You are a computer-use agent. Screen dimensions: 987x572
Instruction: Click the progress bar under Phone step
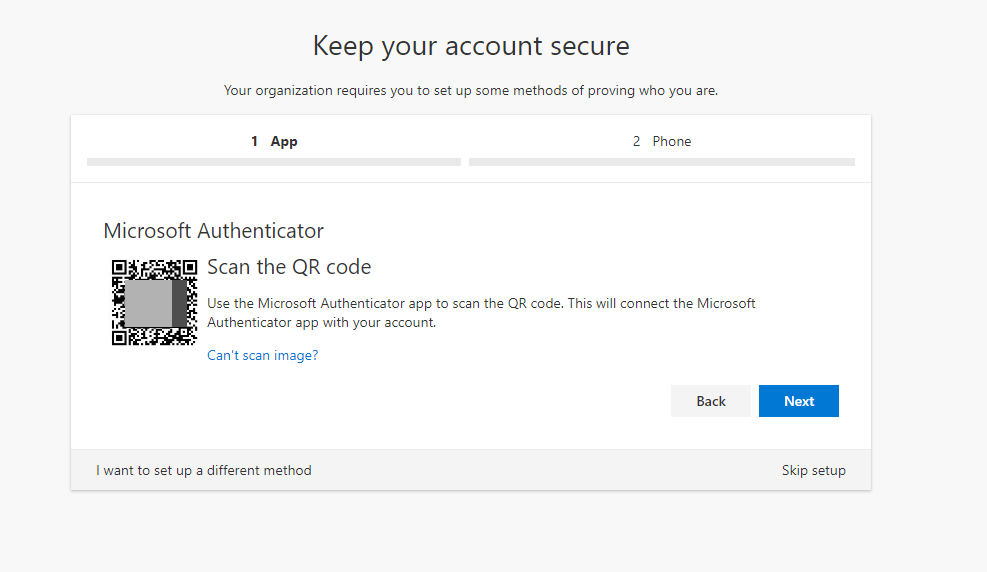pyautogui.click(x=662, y=162)
